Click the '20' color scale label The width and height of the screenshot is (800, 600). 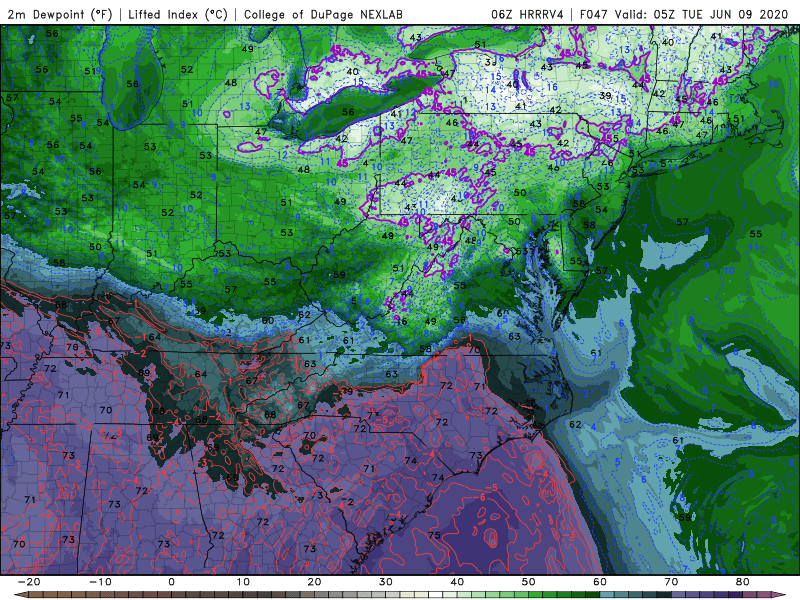pos(314,582)
